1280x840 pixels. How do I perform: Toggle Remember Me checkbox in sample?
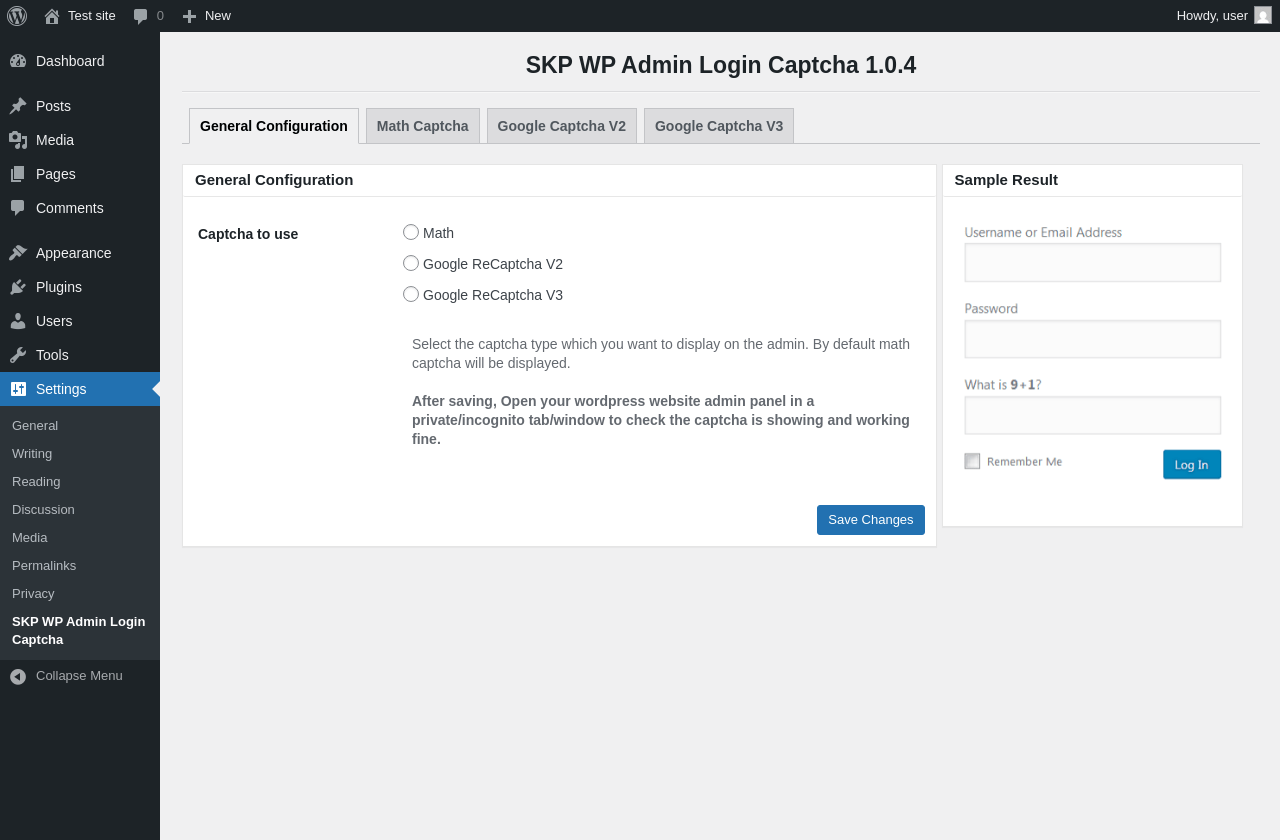[x=972, y=461]
